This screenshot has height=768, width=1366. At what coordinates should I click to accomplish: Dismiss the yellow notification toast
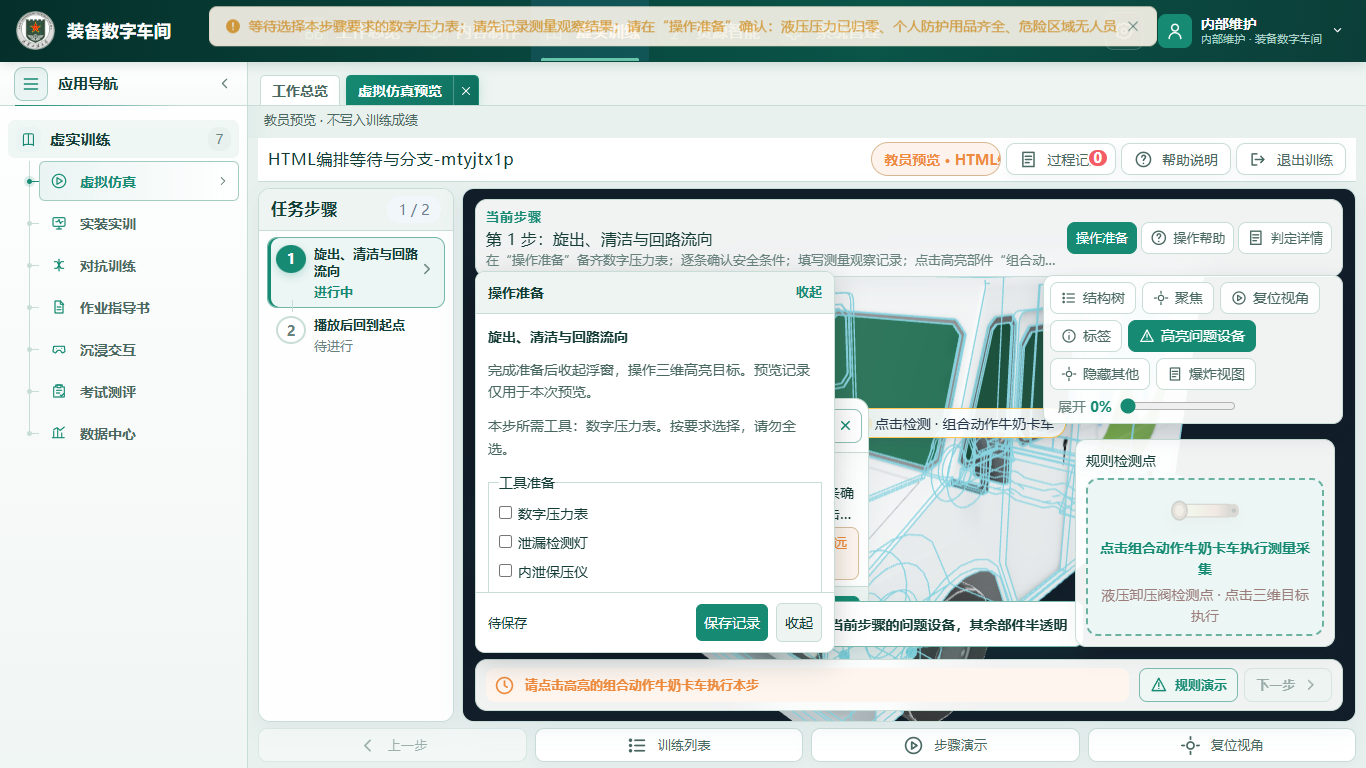[1132, 26]
